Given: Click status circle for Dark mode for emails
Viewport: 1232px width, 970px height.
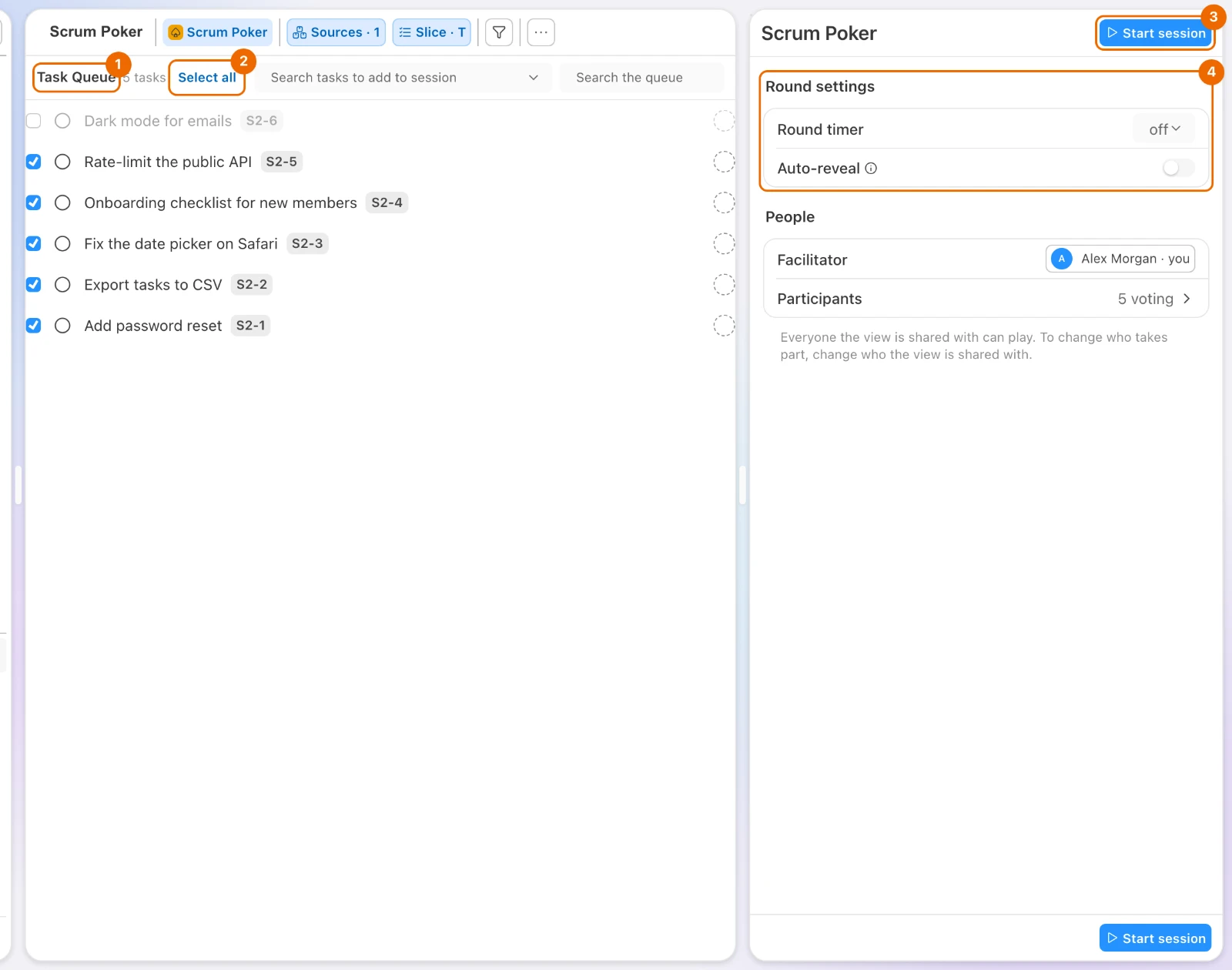Looking at the screenshot, I should point(63,121).
